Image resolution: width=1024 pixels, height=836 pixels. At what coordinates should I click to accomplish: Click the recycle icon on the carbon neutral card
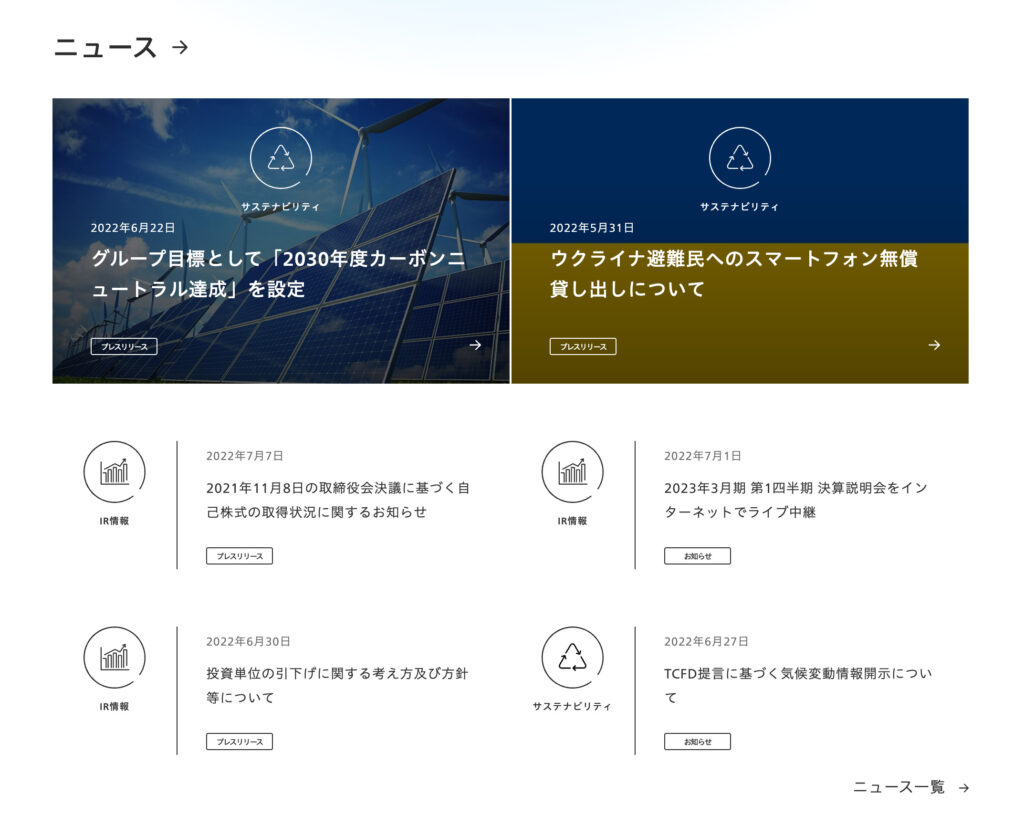pyautogui.click(x=281, y=158)
